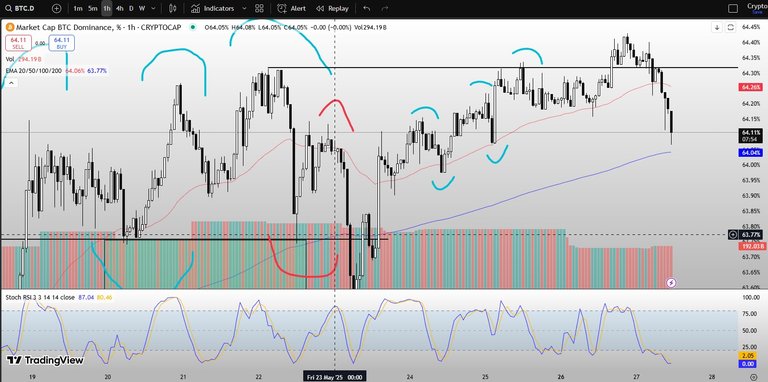Switch to the weekly W timeframe

142,8
